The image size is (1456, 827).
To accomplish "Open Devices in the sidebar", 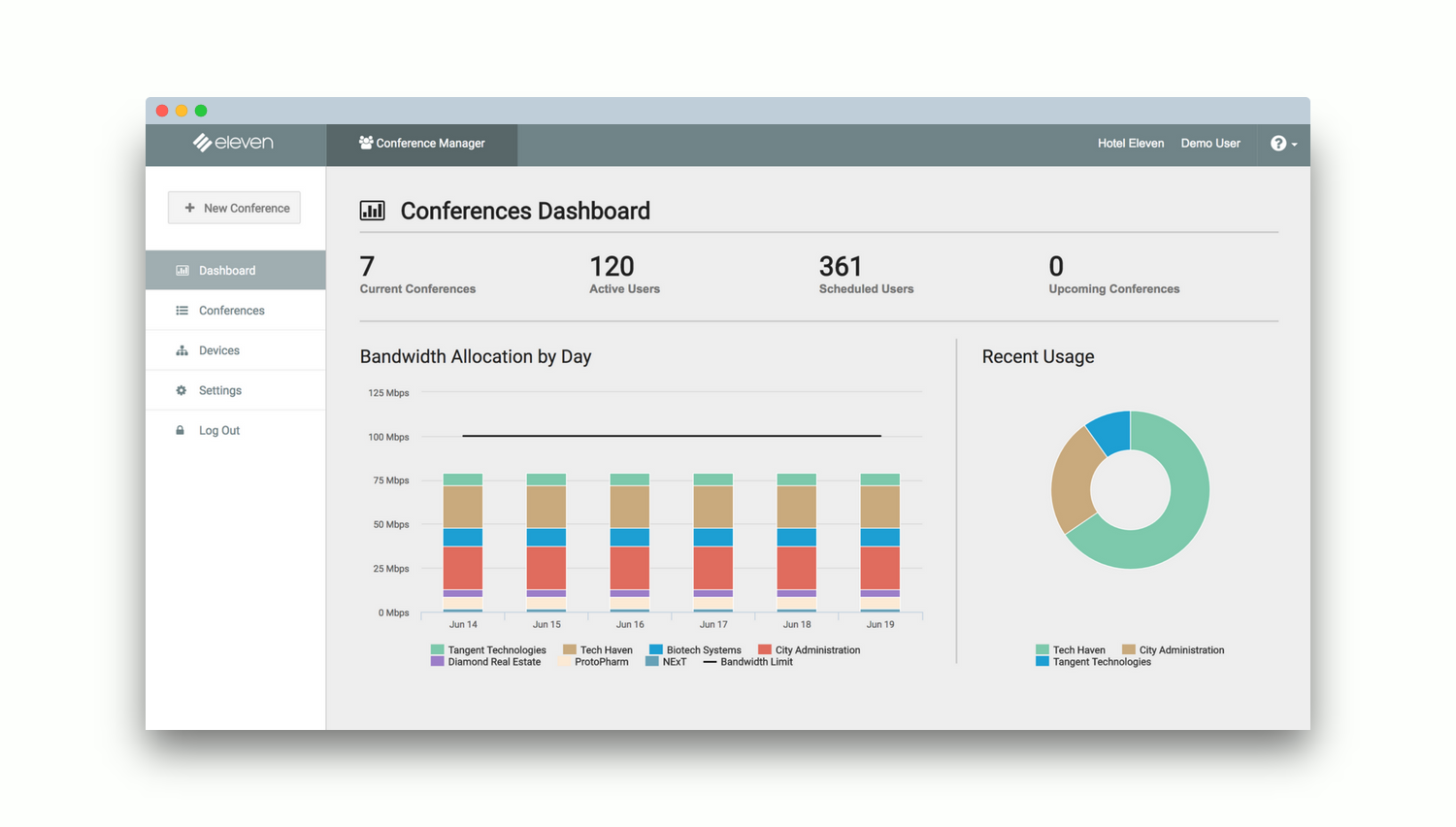I will [236, 350].
